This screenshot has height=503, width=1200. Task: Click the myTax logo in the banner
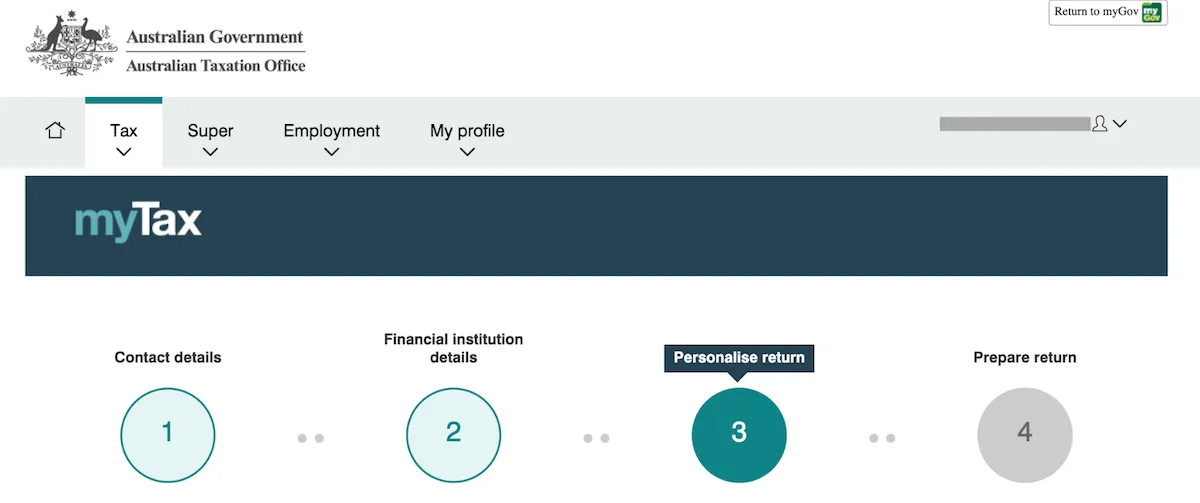(x=138, y=224)
